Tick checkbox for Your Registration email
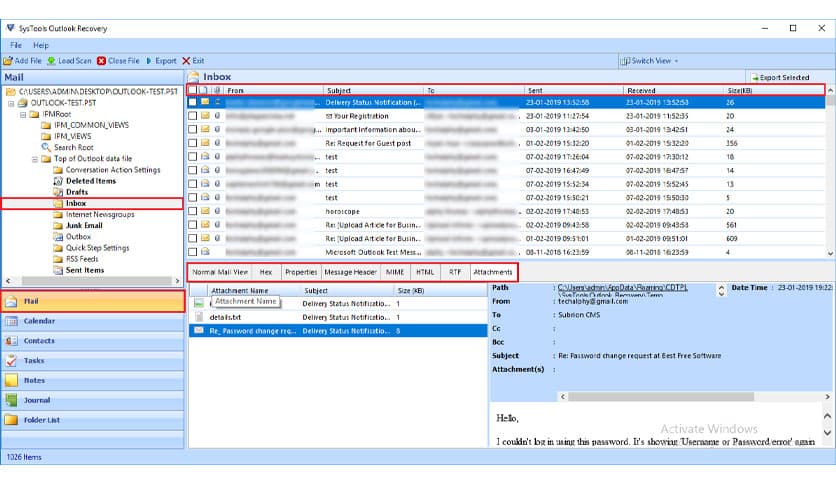Image resolution: width=836 pixels, height=484 pixels. 192,116
